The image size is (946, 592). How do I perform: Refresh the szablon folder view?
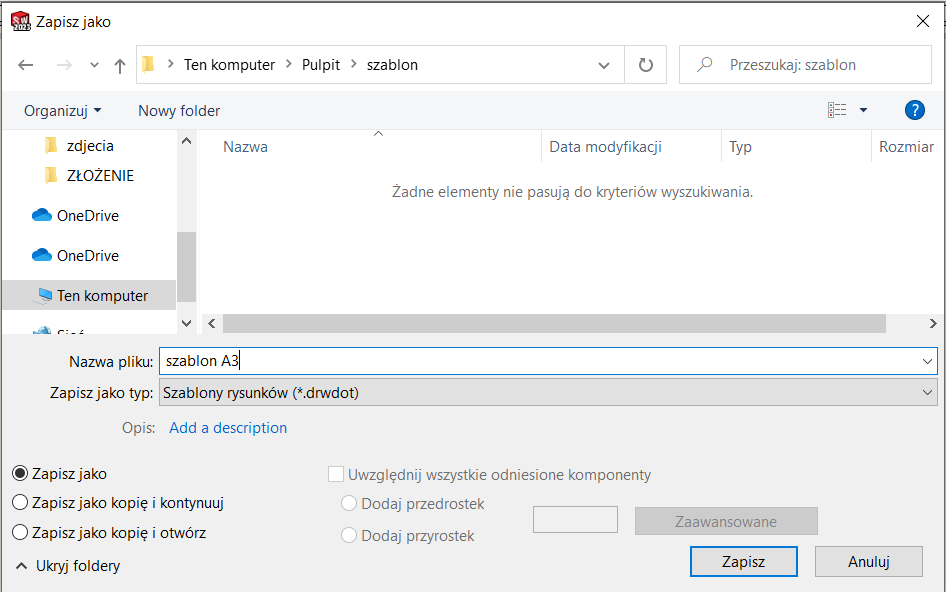[x=646, y=65]
